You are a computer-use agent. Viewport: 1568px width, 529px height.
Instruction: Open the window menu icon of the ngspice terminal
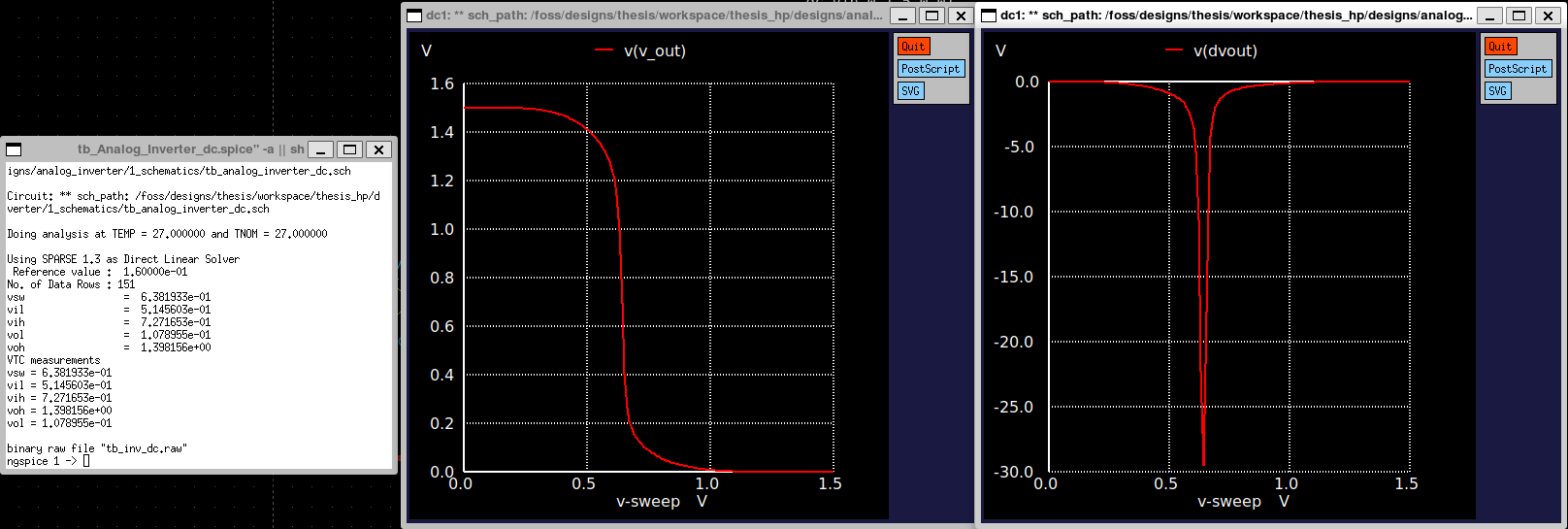(x=15, y=149)
